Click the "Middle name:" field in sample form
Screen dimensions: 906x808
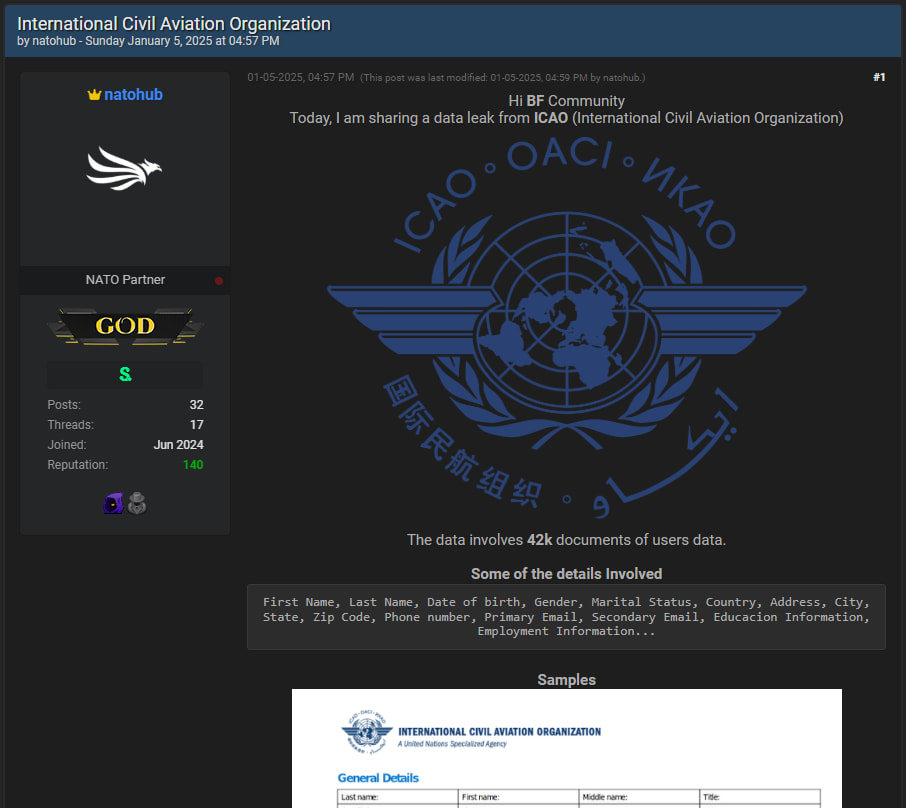(639, 798)
